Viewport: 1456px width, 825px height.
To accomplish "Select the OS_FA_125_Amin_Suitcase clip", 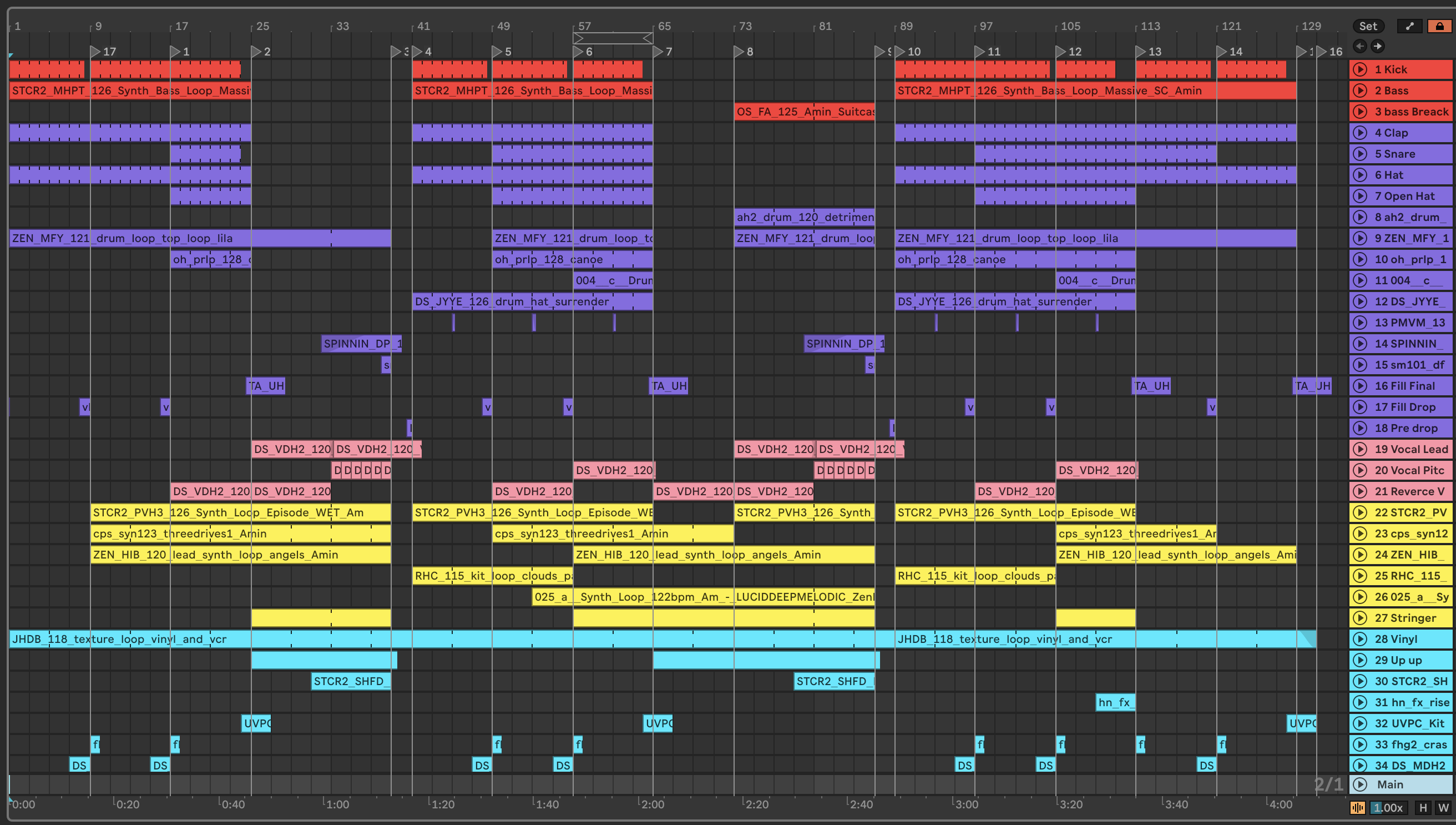I will 804,112.
